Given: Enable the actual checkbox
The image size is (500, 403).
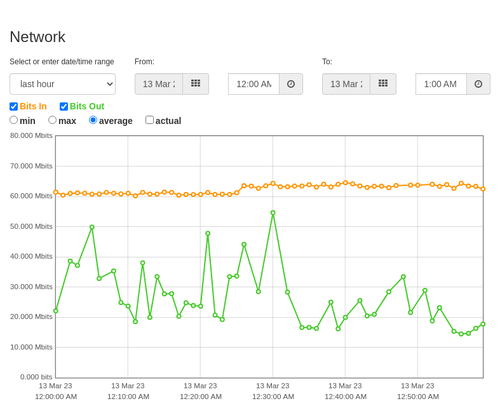Looking at the screenshot, I should pyautogui.click(x=149, y=120).
